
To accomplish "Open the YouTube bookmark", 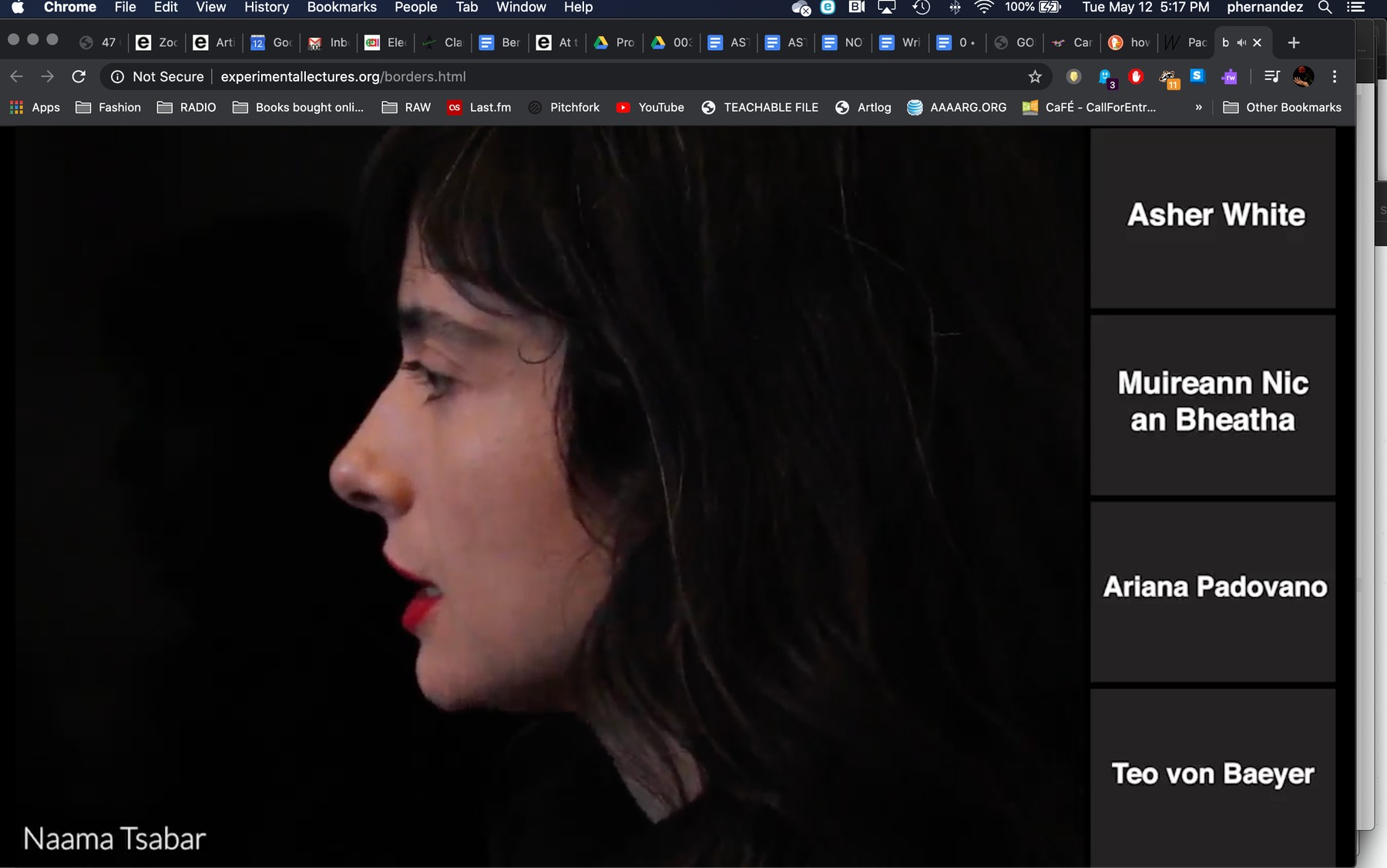I will coord(650,107).
